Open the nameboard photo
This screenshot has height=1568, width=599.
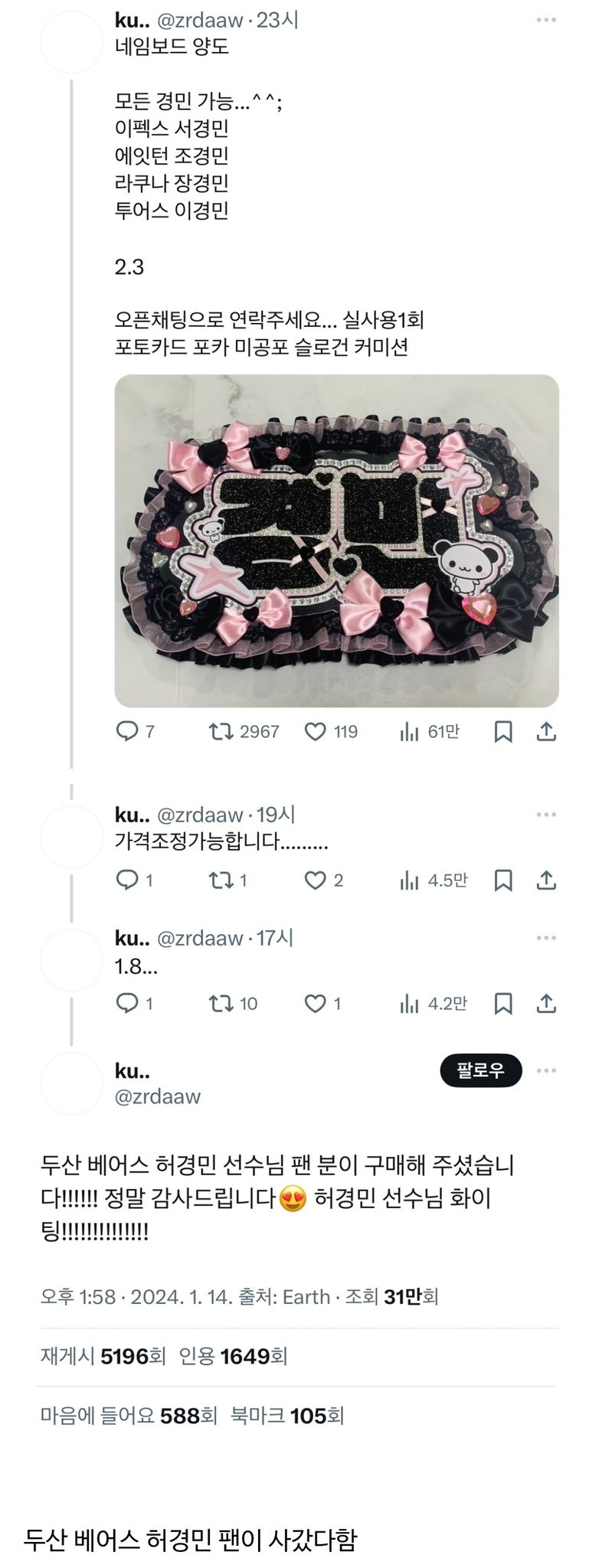click(x=337, y=541)
